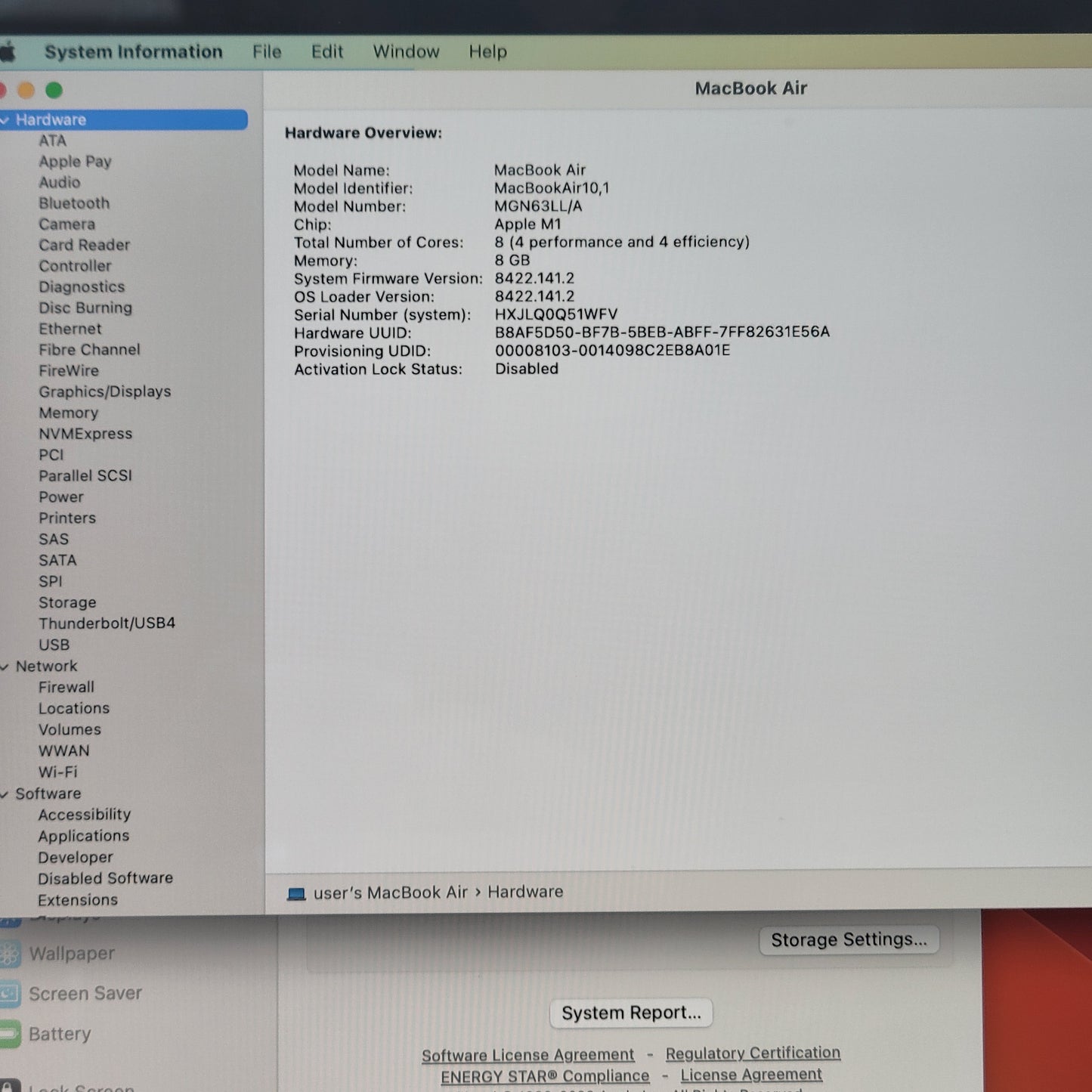The image size is (1092, 1092).
Task: Select Ethernet in the sidebar
Action: point(70,329)
